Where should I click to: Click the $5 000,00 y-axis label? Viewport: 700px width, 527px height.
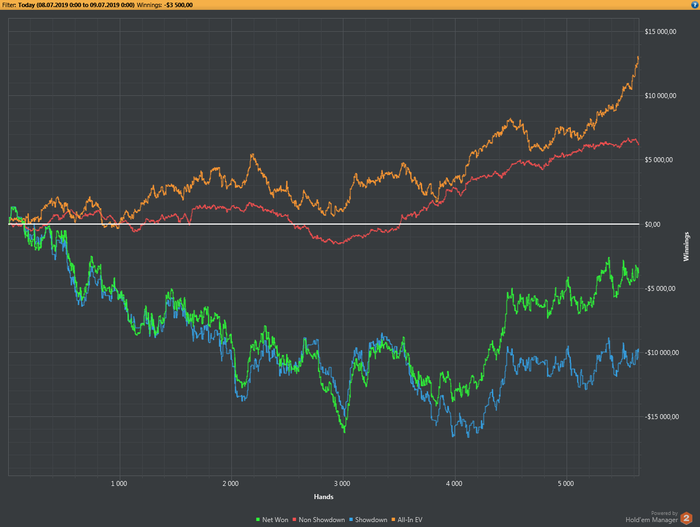click(658, 160)
